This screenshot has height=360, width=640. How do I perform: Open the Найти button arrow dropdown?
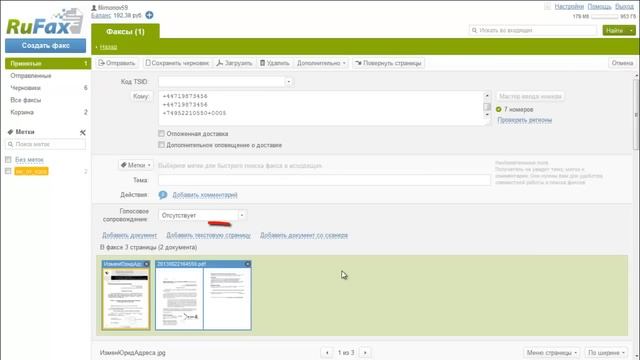point(631,31)
